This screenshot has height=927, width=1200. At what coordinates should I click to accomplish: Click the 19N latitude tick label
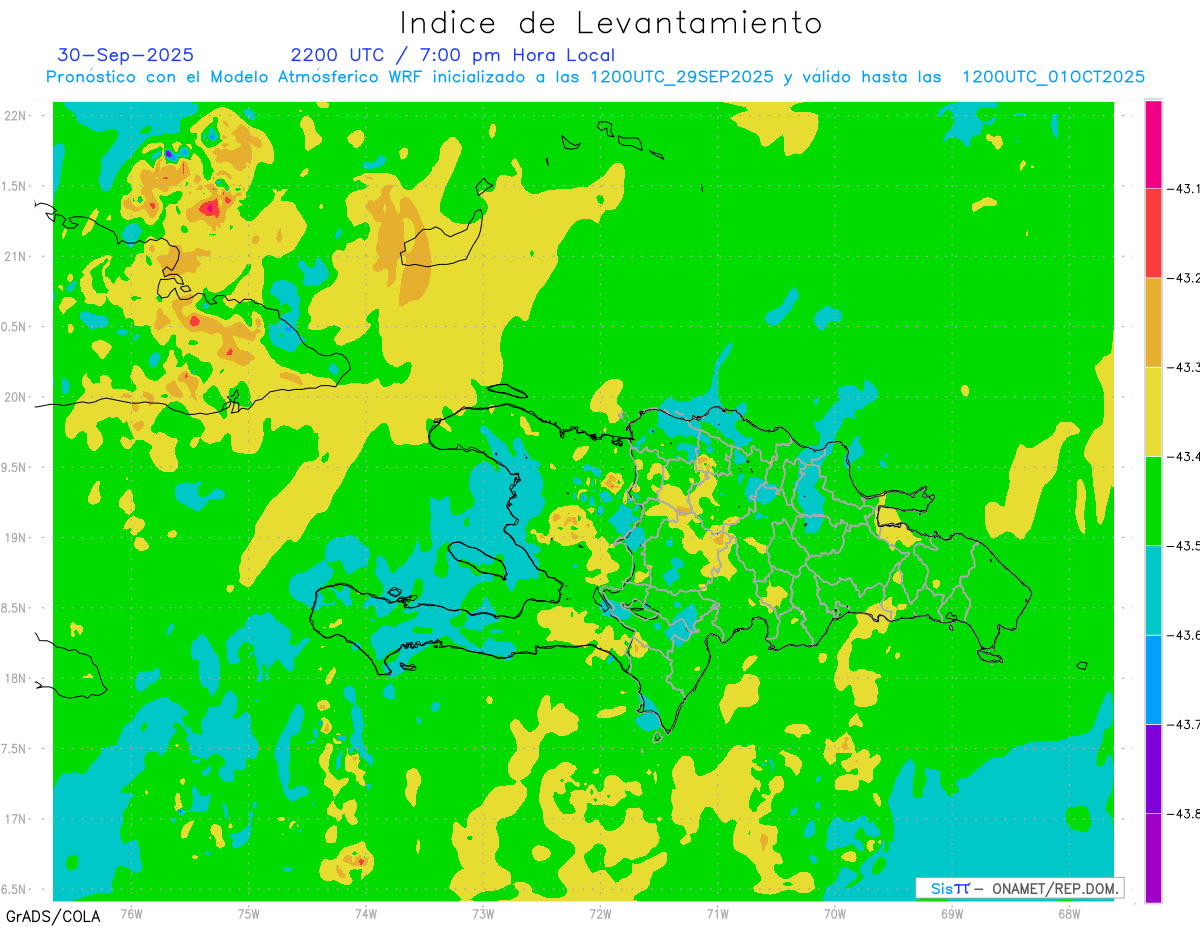coord(15,538)
